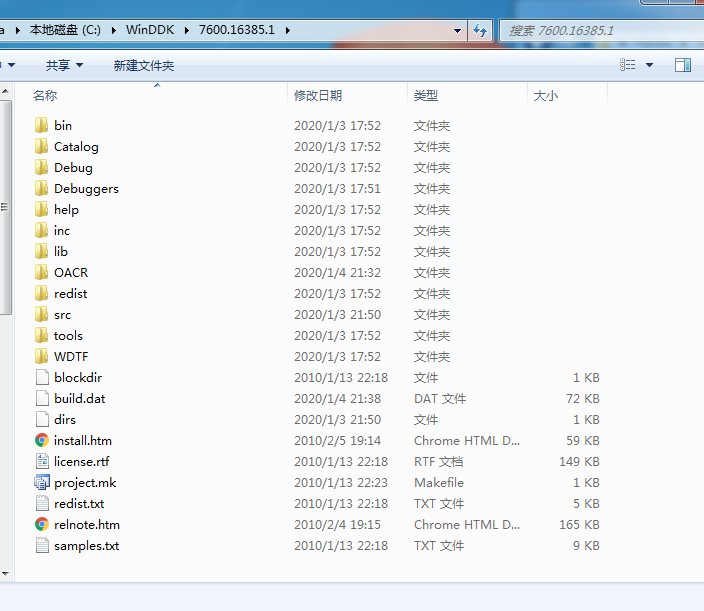Screen dimensions: 704x611
Task: Click the refresh button beside address bar
Action: point(480,31)
